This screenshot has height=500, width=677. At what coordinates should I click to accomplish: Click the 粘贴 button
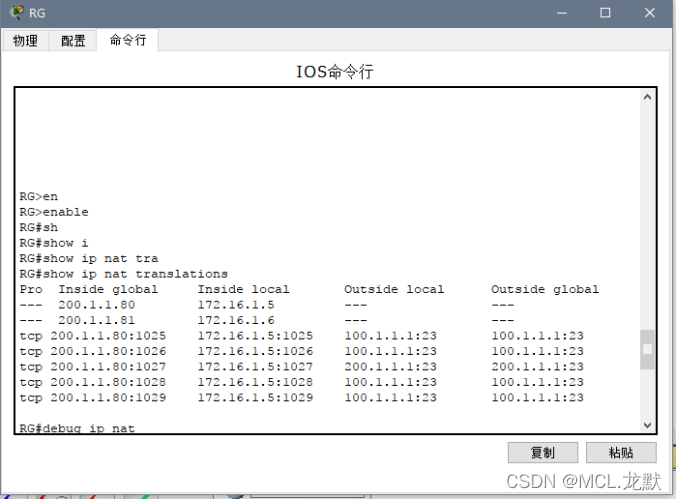point(621,453)
